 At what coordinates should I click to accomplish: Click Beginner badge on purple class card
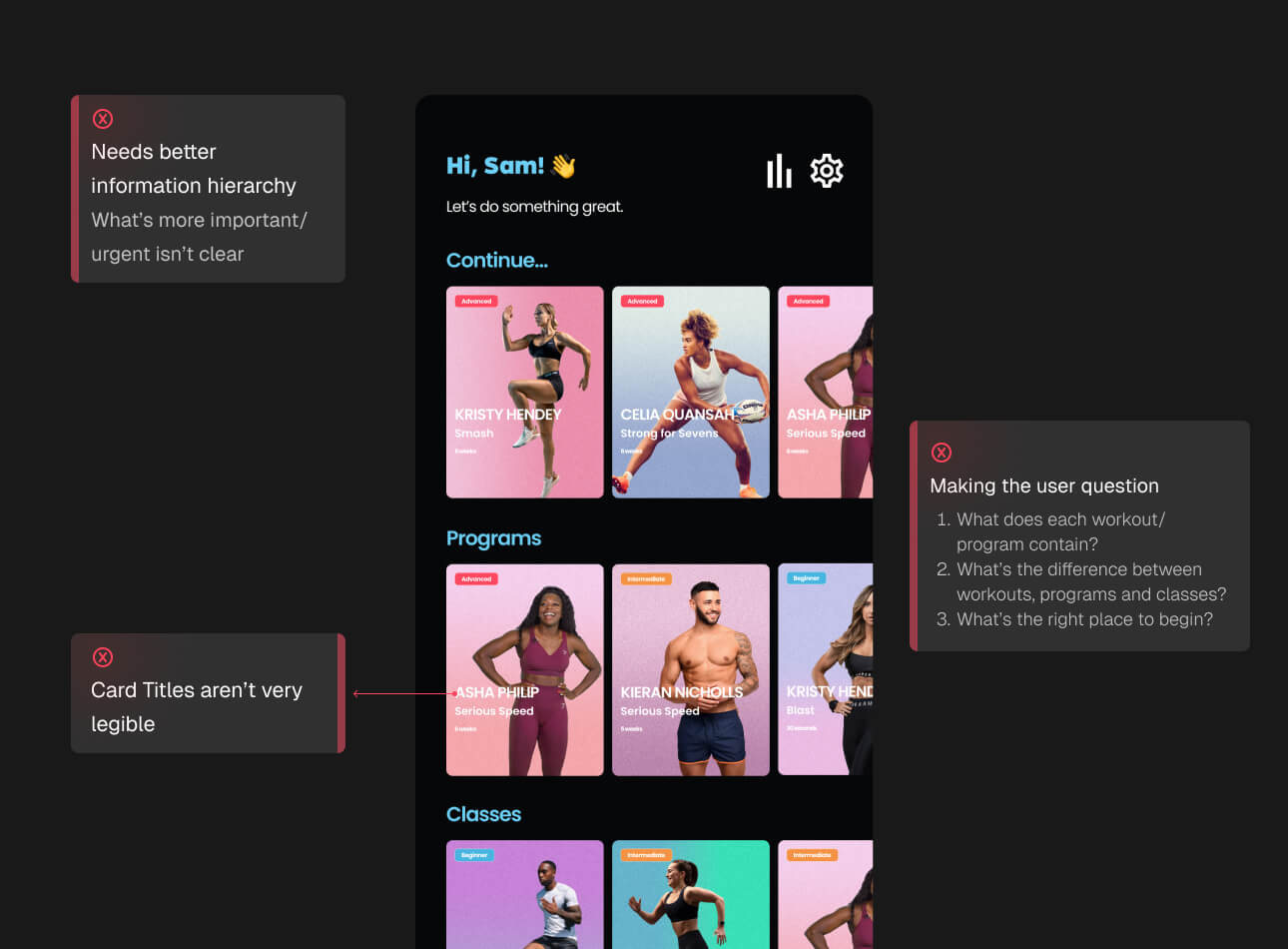point(474,855)
